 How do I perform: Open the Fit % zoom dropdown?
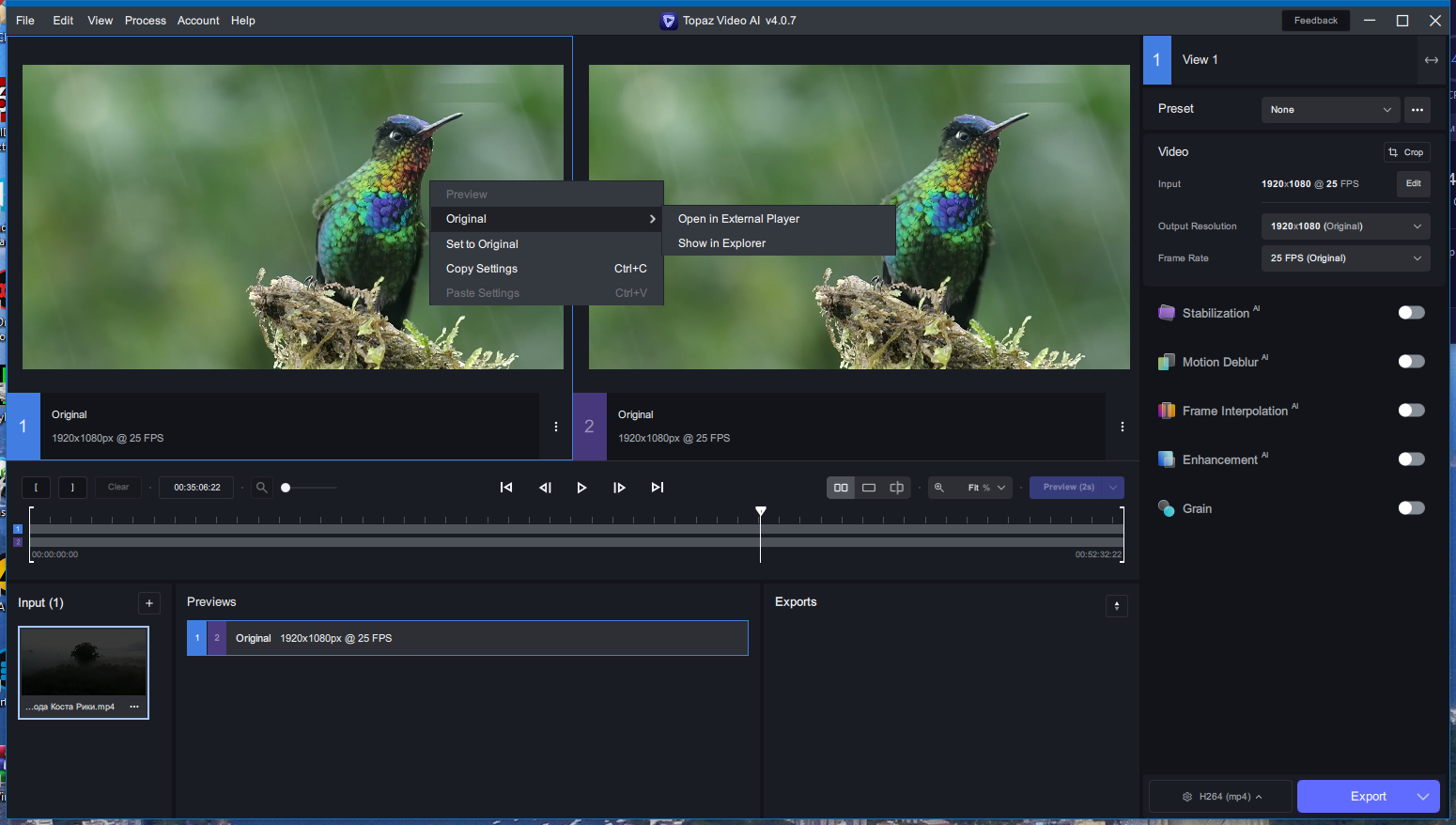(987, 487)
